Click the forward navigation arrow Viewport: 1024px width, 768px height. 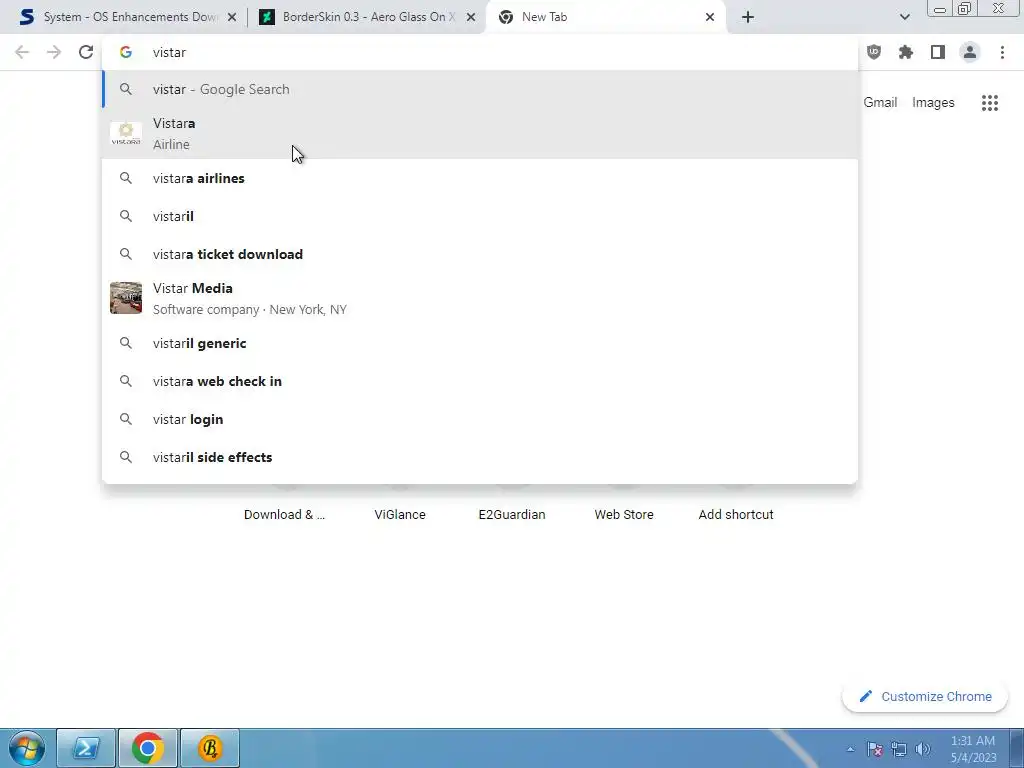pos(54,52)
